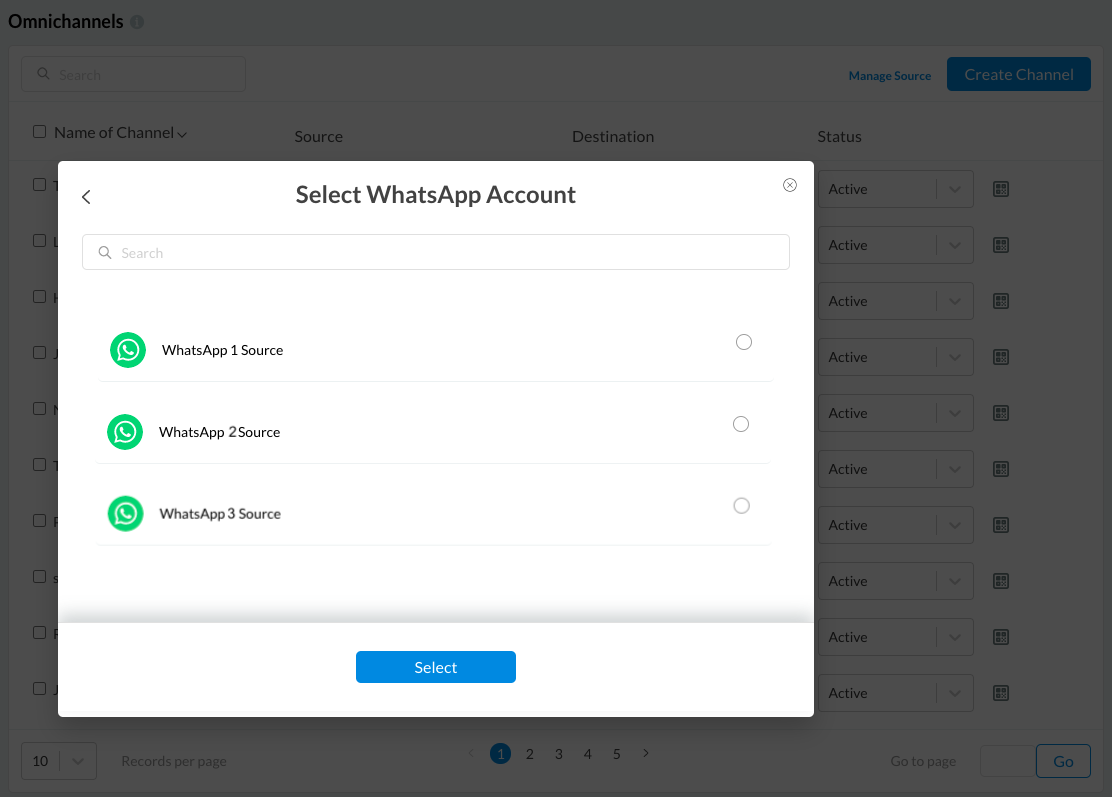Click the magnifier icon in the dialog search
Screen dimensions: 1112x797
[105, 252]
